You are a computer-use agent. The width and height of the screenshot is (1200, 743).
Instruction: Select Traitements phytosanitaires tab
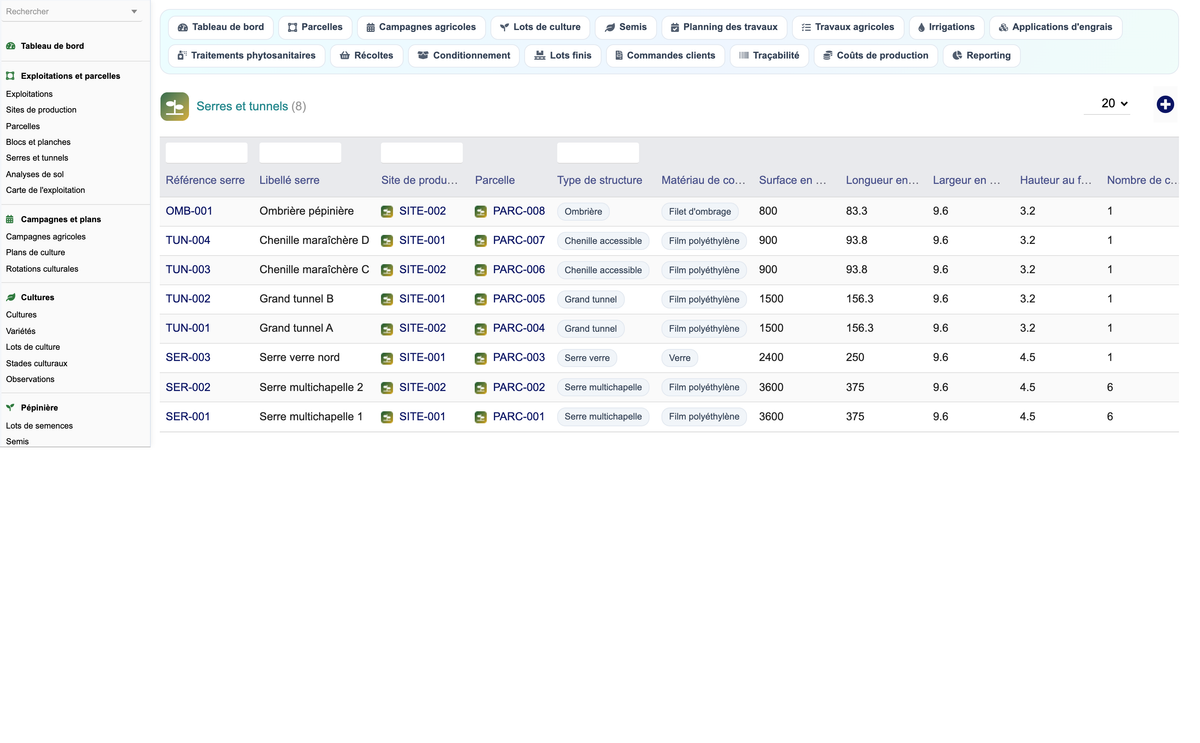[246, 56]
